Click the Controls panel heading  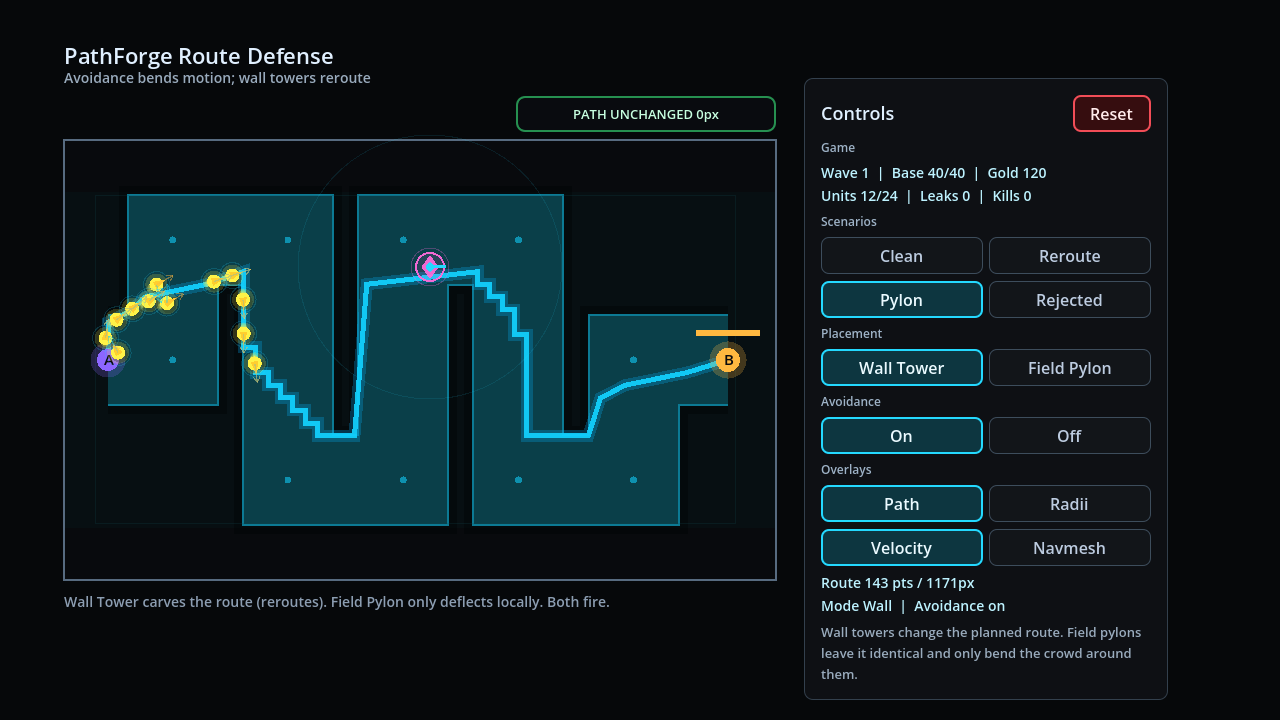(x=858, y=113)
